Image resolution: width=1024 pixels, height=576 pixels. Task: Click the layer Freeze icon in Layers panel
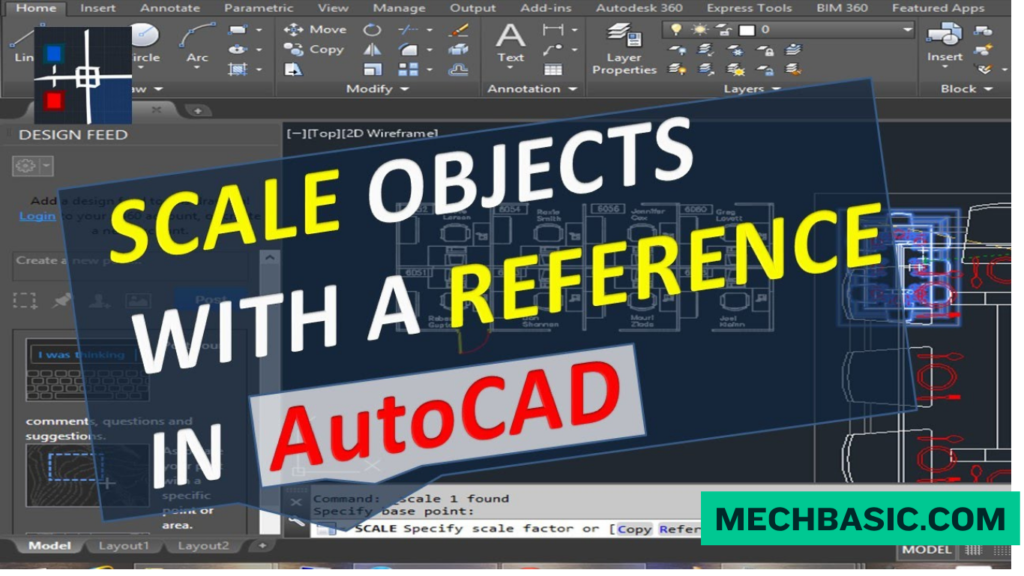point(735,50)
